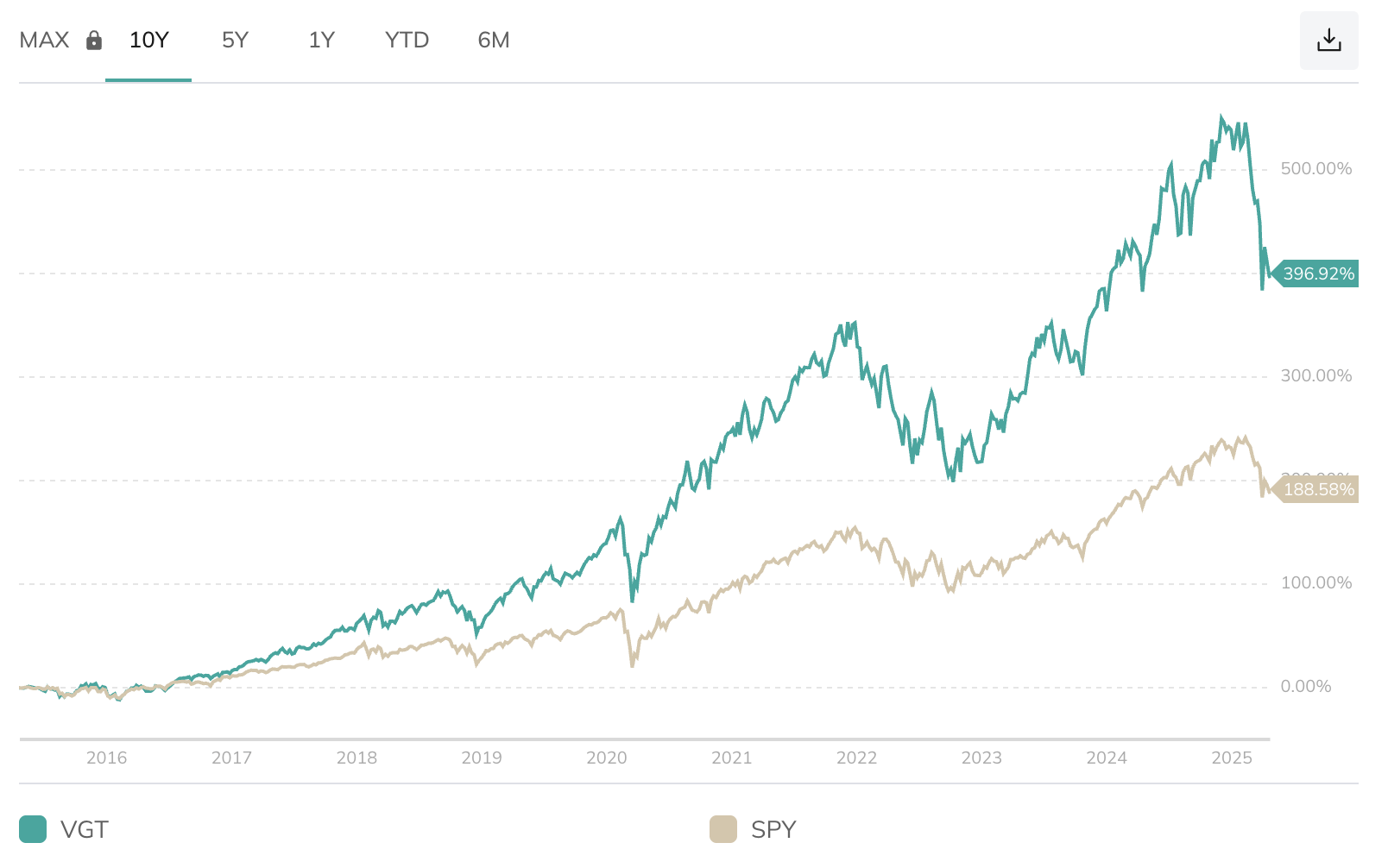Click the 2020 label on the x-axis

pyautogui.click(x=608, y=758)
